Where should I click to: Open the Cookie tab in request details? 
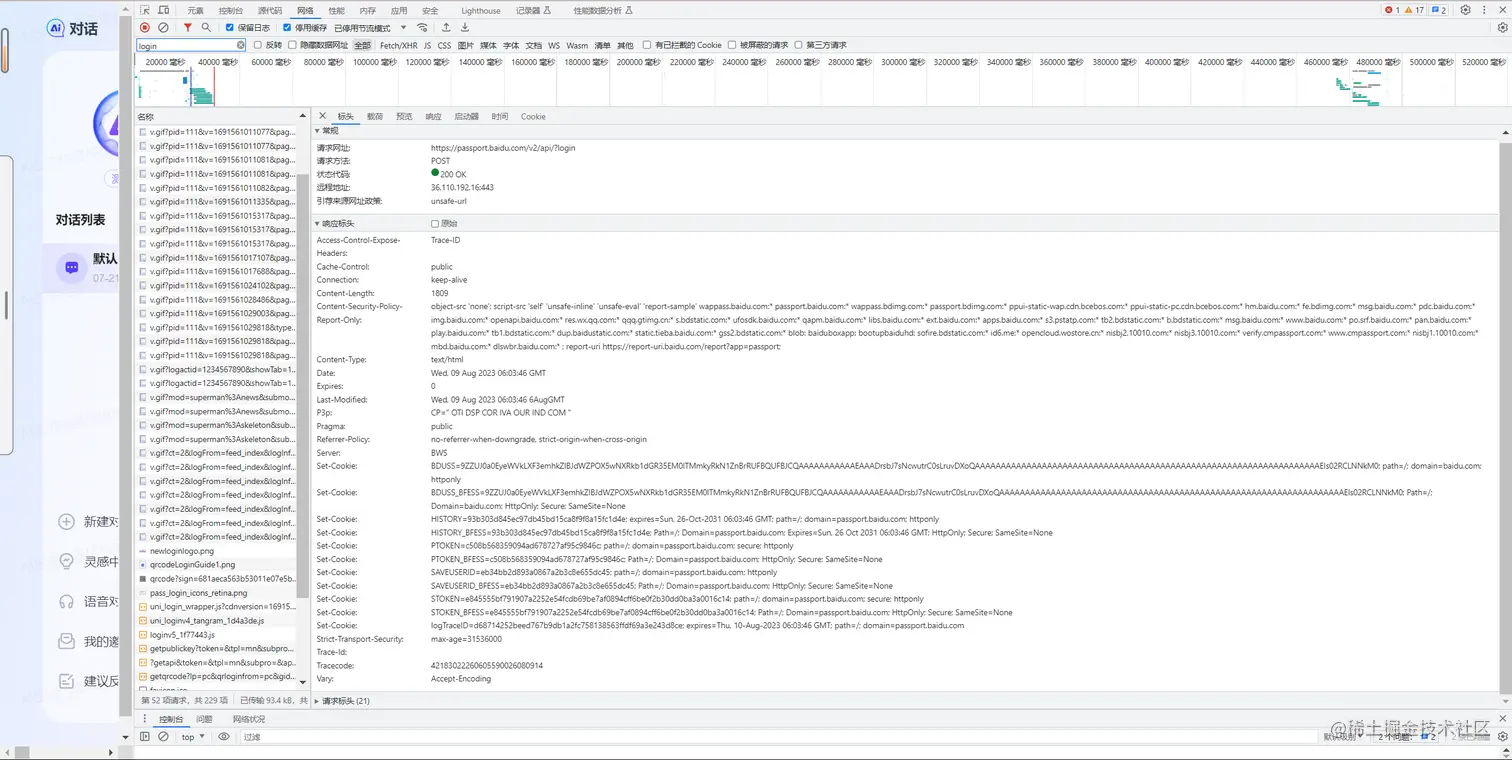tap(533, 116)
